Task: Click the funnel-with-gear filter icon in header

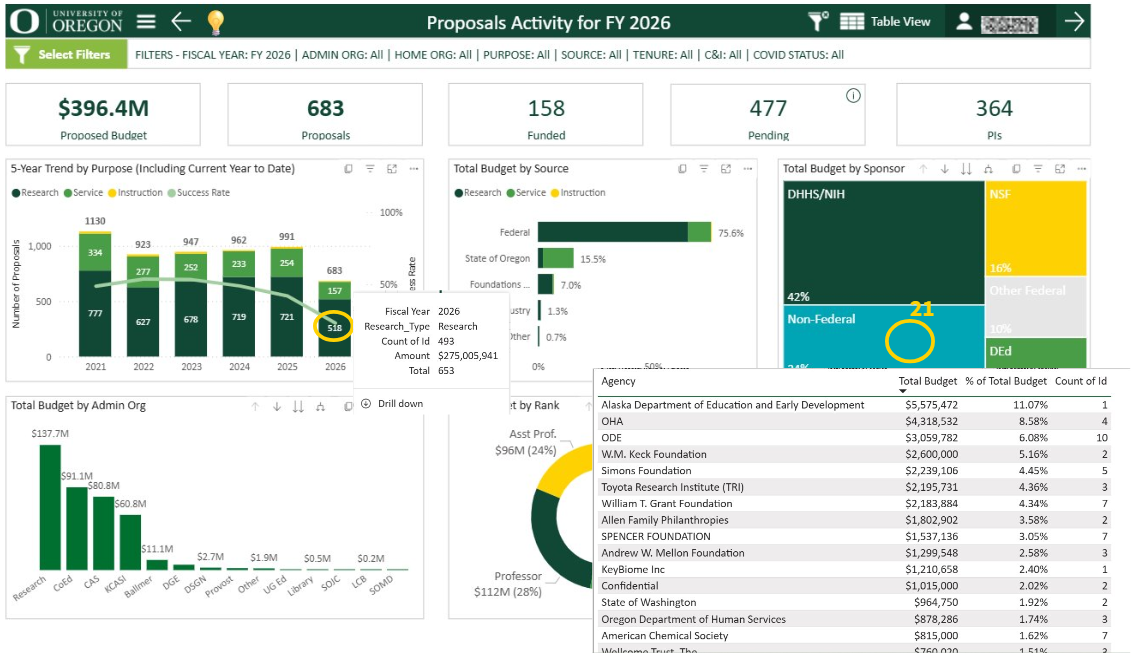Action: pyautogui.click(x=818, y=22)
